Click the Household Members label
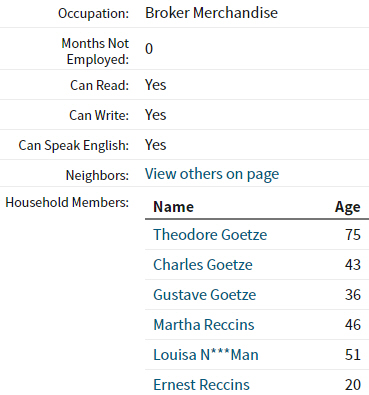The image size is (369, 395). pos(67,202)
